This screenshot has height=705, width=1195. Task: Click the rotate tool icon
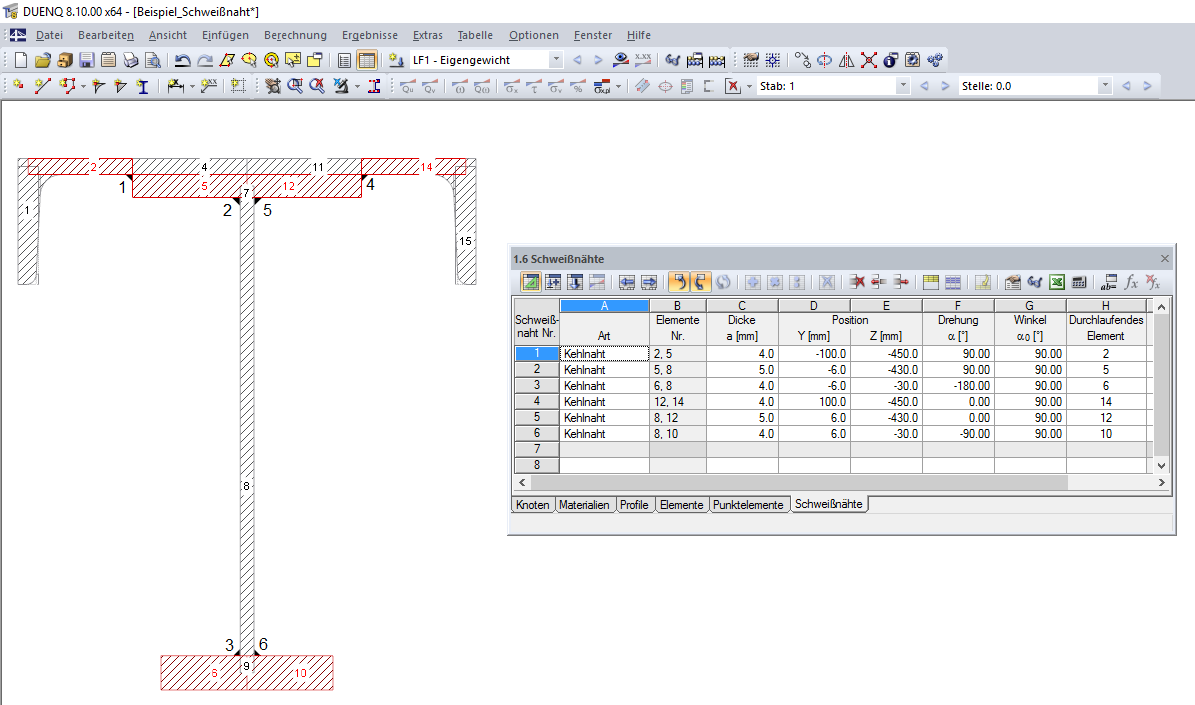(825, 60)
